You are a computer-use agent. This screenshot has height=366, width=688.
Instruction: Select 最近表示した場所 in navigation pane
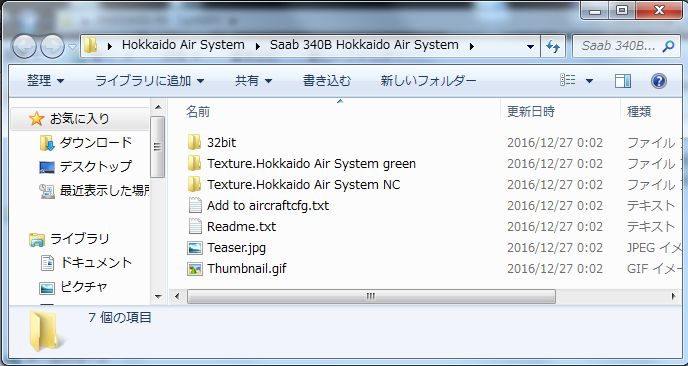[104, 190]
